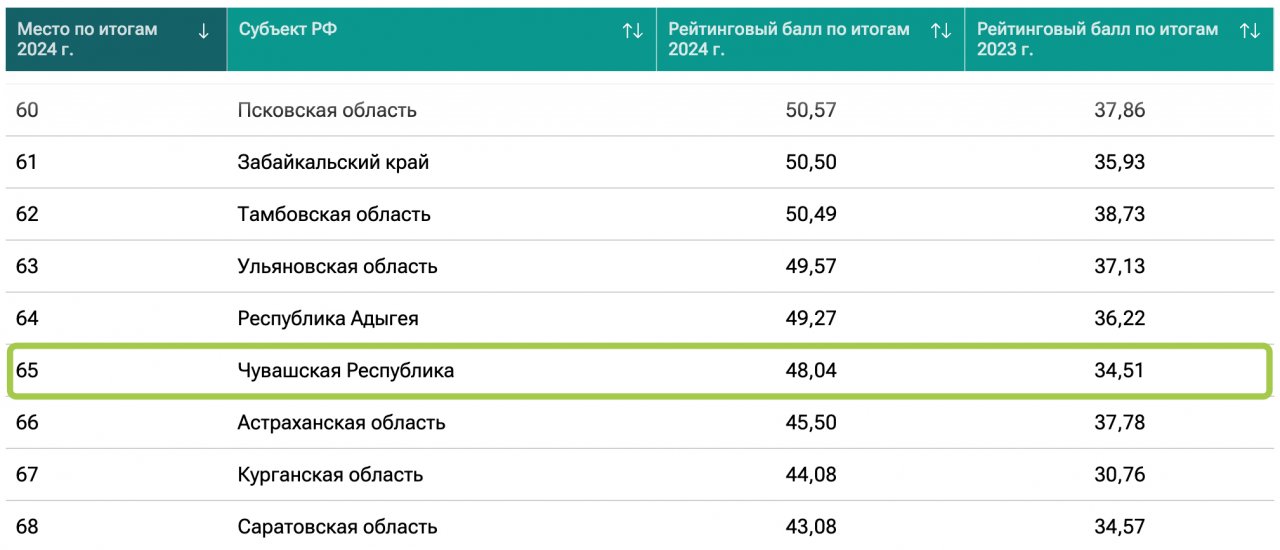1280x550 pixels.
Task: Click 2023 score 34,57 for Саратовская область
Action: click(1119, 527)
